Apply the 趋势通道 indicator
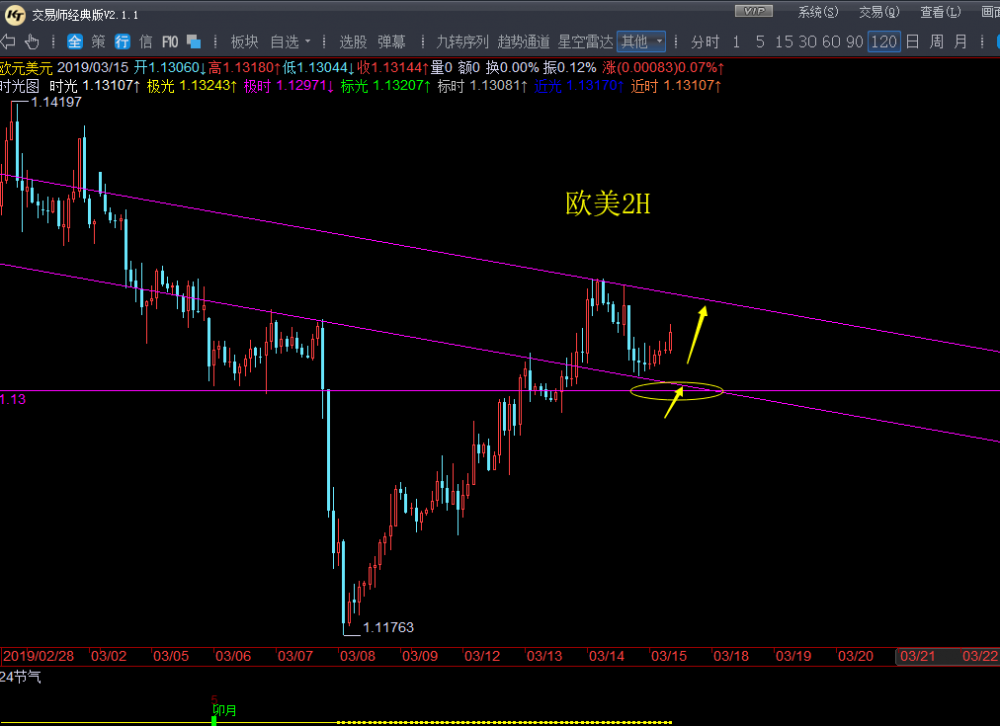Screen dimensions: 1000x726 (x=524, y=42)
